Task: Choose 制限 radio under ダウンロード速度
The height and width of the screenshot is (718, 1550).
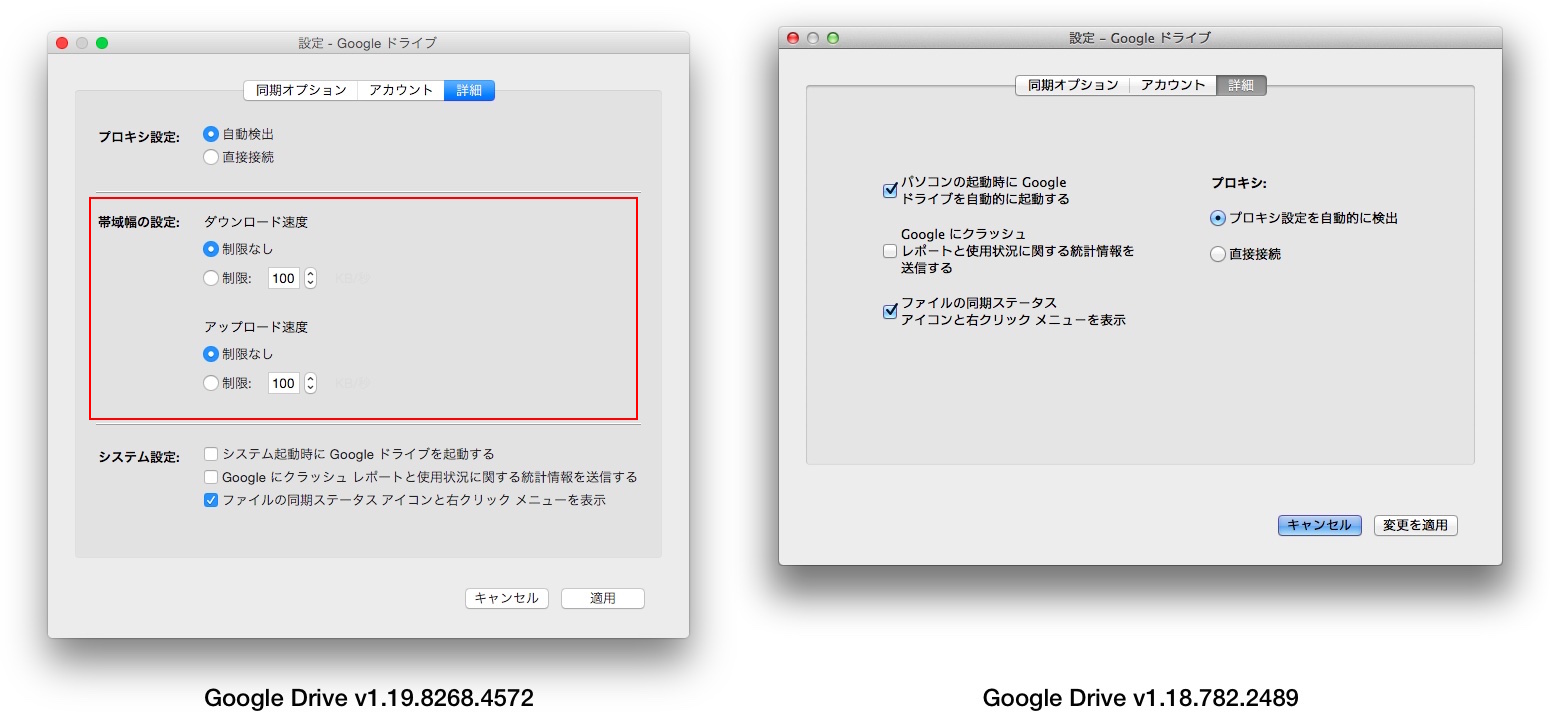Action: pyautogui.click(x=211, y=278)
